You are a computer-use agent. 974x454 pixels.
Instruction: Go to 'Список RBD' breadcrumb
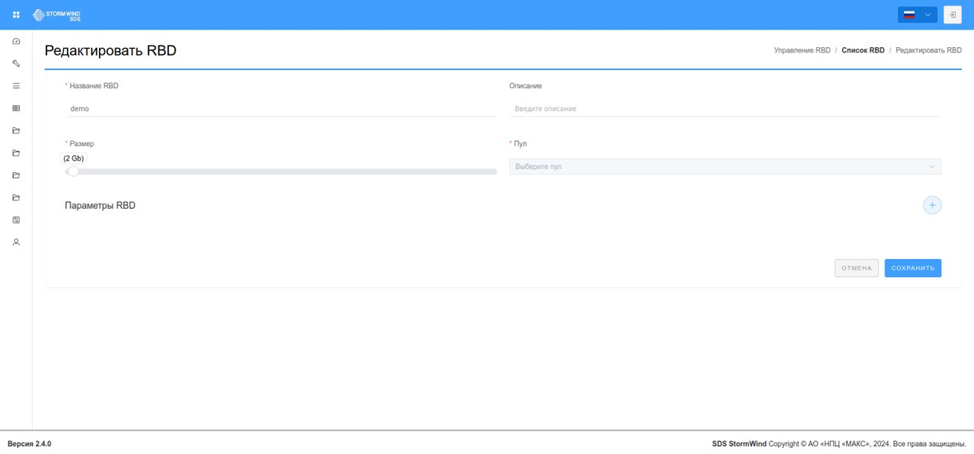(863, 50)
